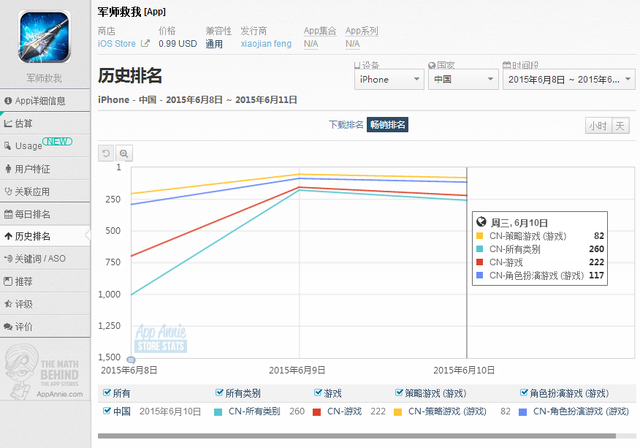The image size is (640, 448).
Task: Toggle the 策略游戏 (游戏) checkbox
Action: [x=399, y=394]
